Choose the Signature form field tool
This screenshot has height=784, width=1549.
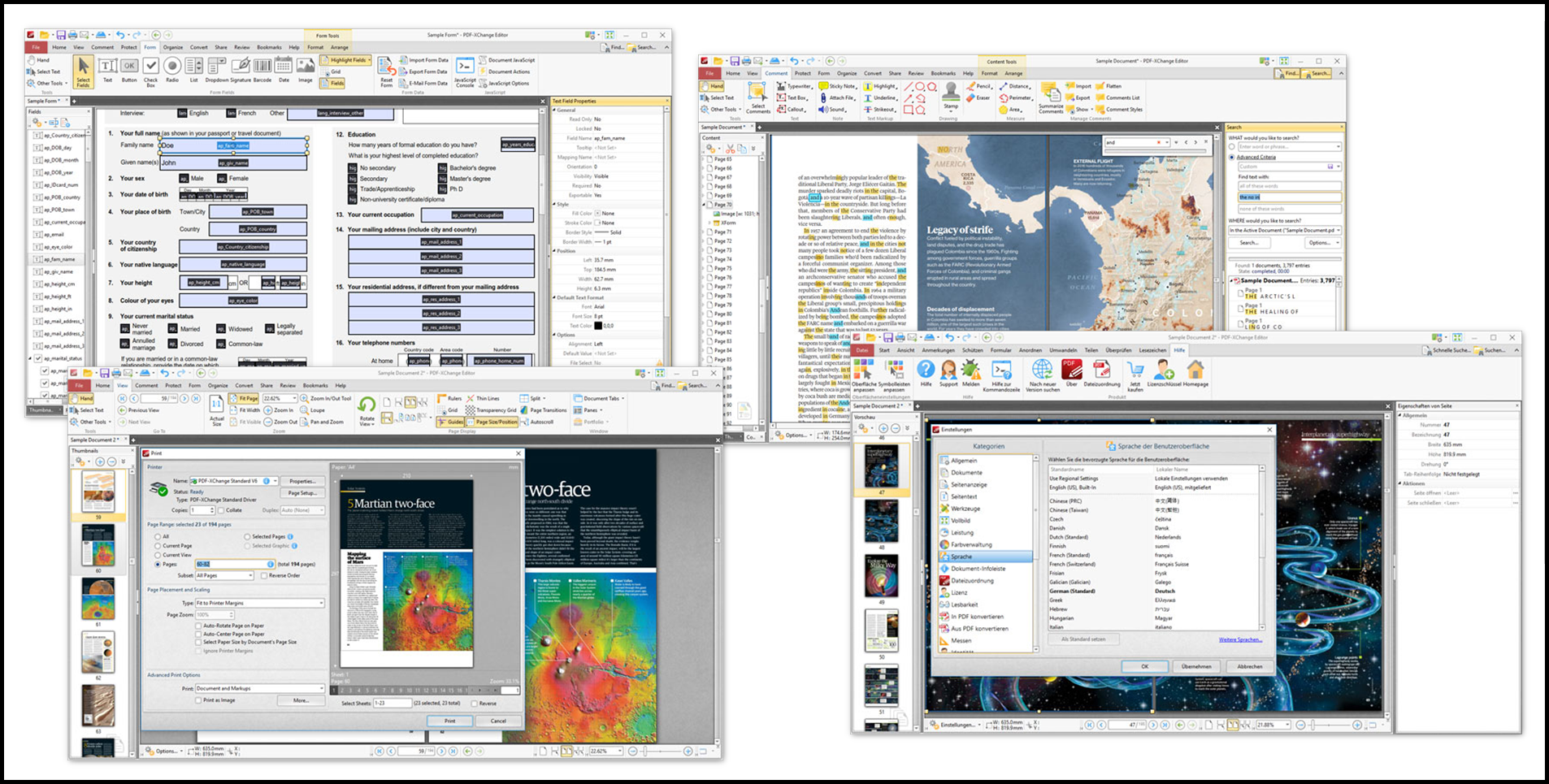[x=241, y=70]
